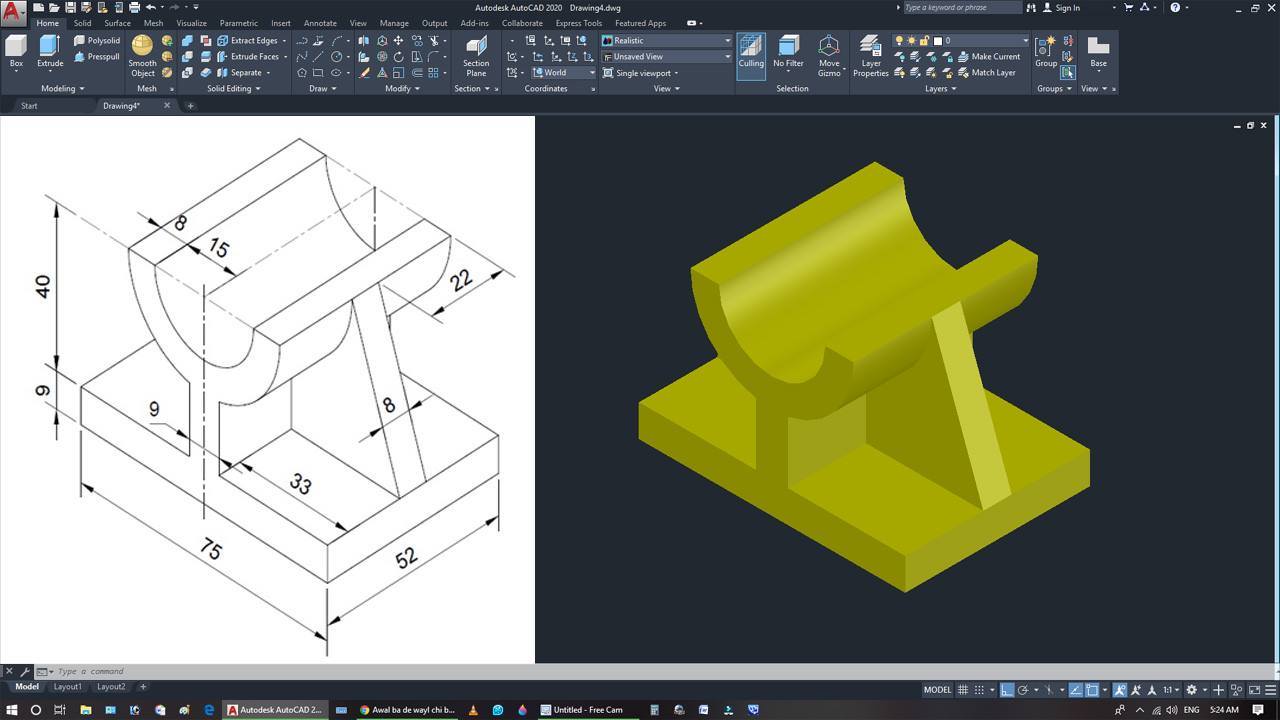Activate the Move Gizmo tool
The width and height of the screenshot is (1280, 720).
tap(829, 56)
